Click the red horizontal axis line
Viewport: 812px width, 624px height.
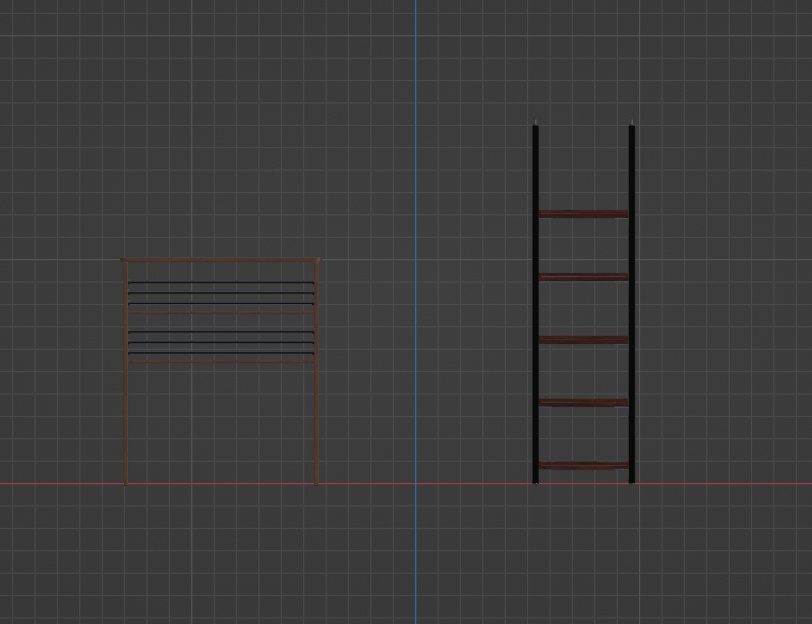click(700, 483)
